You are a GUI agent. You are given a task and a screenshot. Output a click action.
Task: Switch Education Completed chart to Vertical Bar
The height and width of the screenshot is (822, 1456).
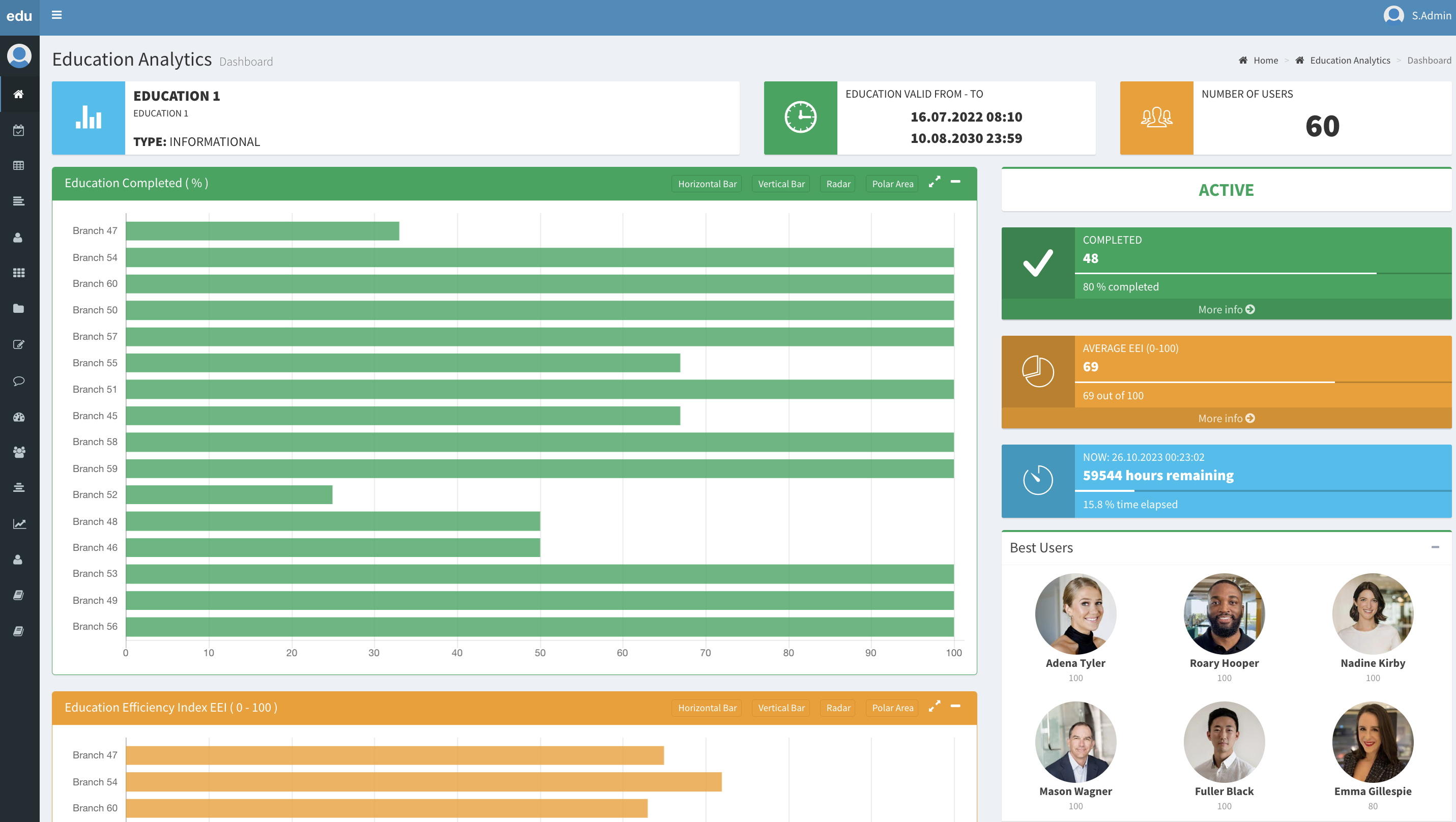[781, 184]
